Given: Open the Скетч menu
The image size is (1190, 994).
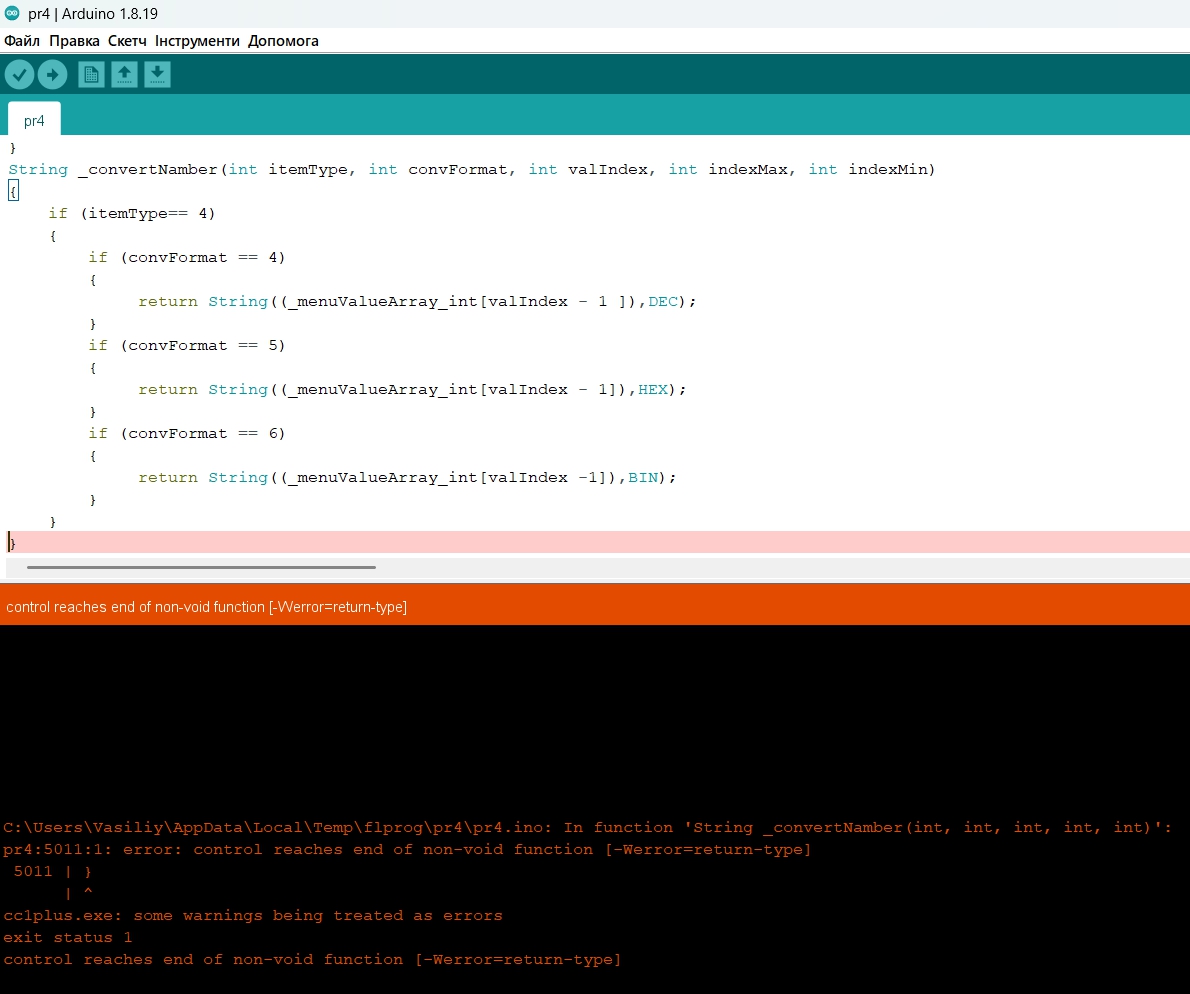Looking at the screenshot, I should (127, 41).
